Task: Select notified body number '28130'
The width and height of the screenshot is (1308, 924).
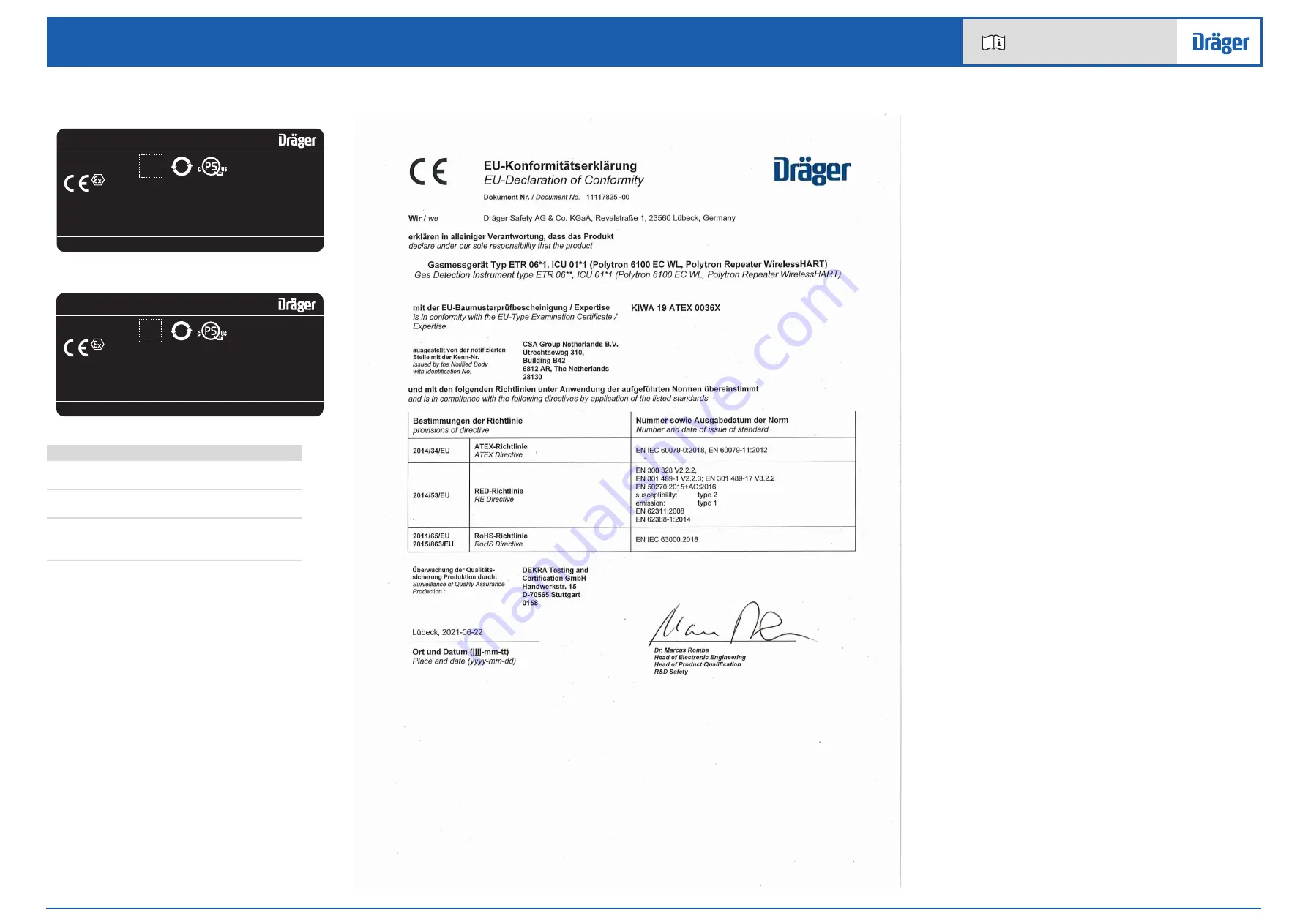Action: [532, 377]
